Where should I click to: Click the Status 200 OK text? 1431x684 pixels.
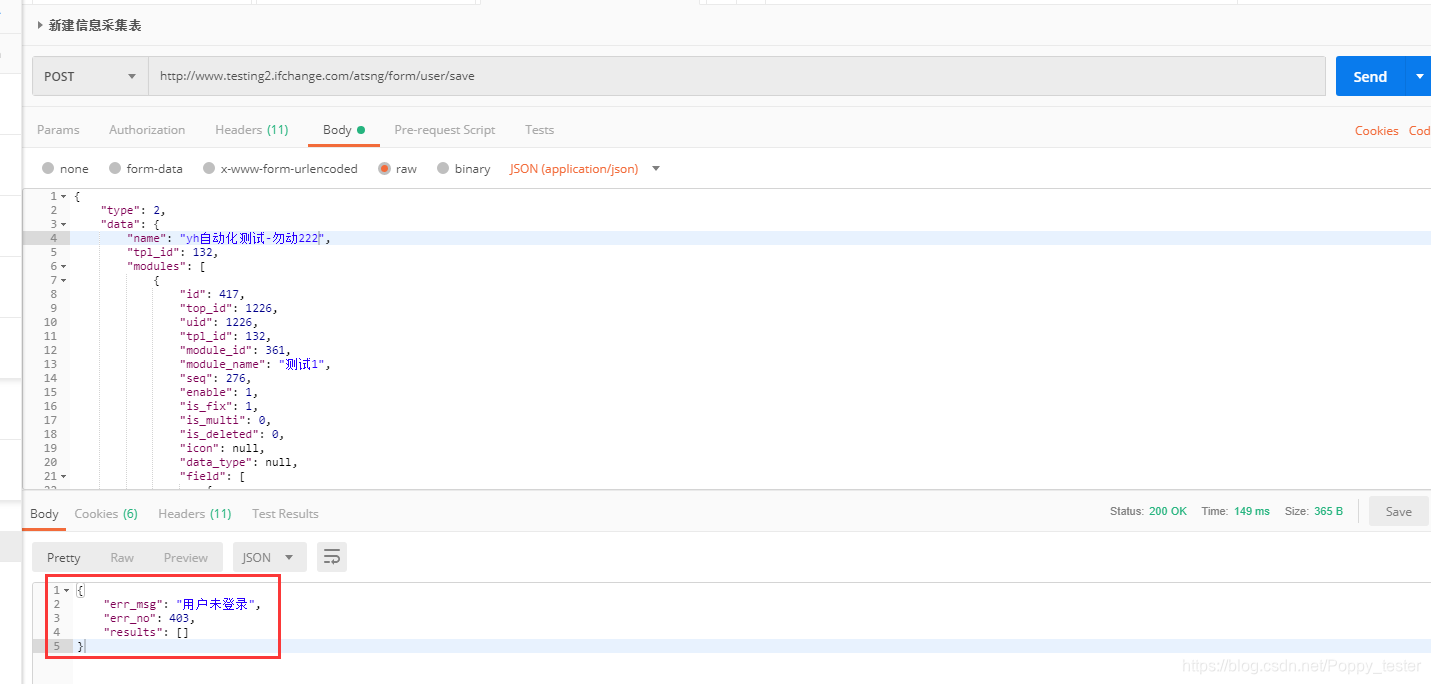coord(1148,511)
